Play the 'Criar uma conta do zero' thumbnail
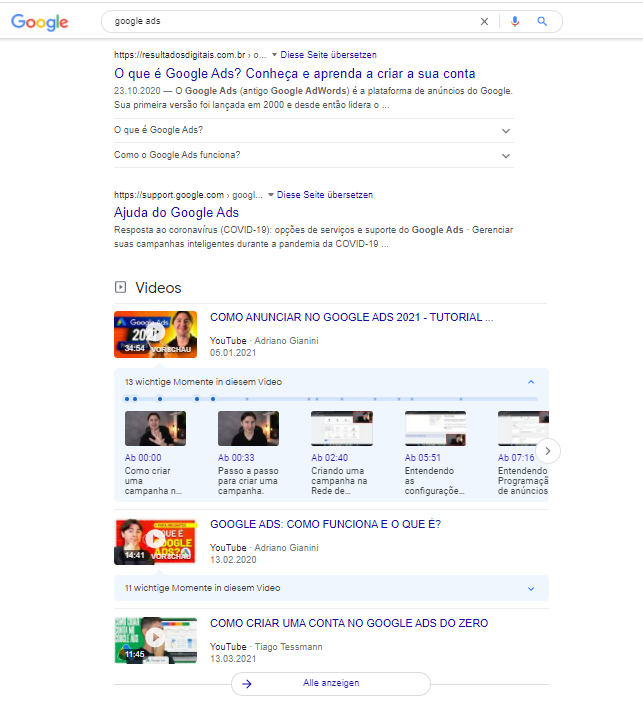 tap(155, 640)
